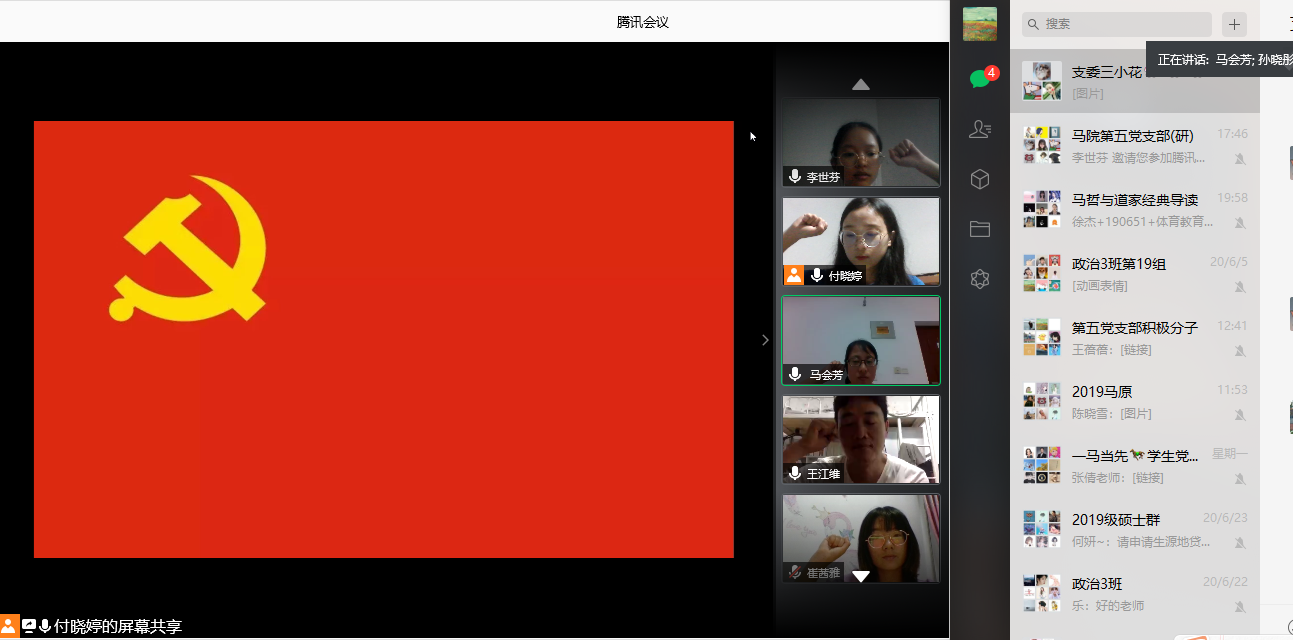This screenshot has height=640, width=1293.
Task: Open the WeChat files folder icon
Action: point(980,229)
